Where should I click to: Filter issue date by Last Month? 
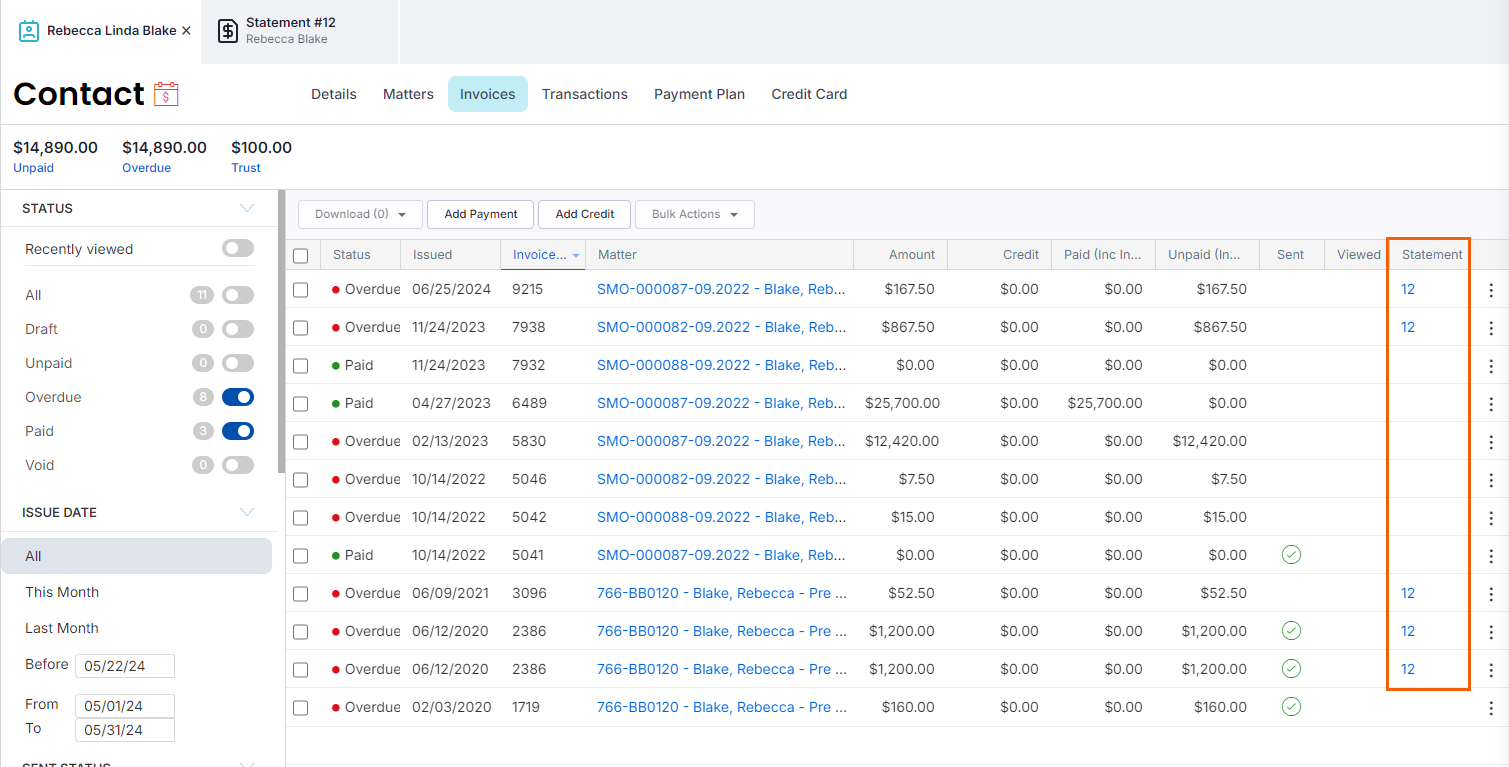(x=62, y=628)
